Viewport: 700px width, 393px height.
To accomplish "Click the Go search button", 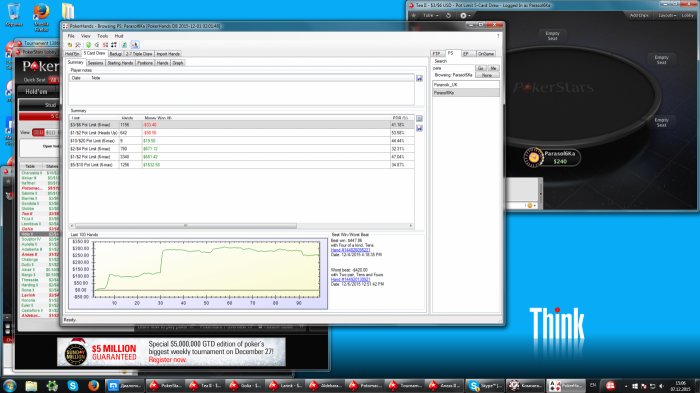I will [480, 68].
